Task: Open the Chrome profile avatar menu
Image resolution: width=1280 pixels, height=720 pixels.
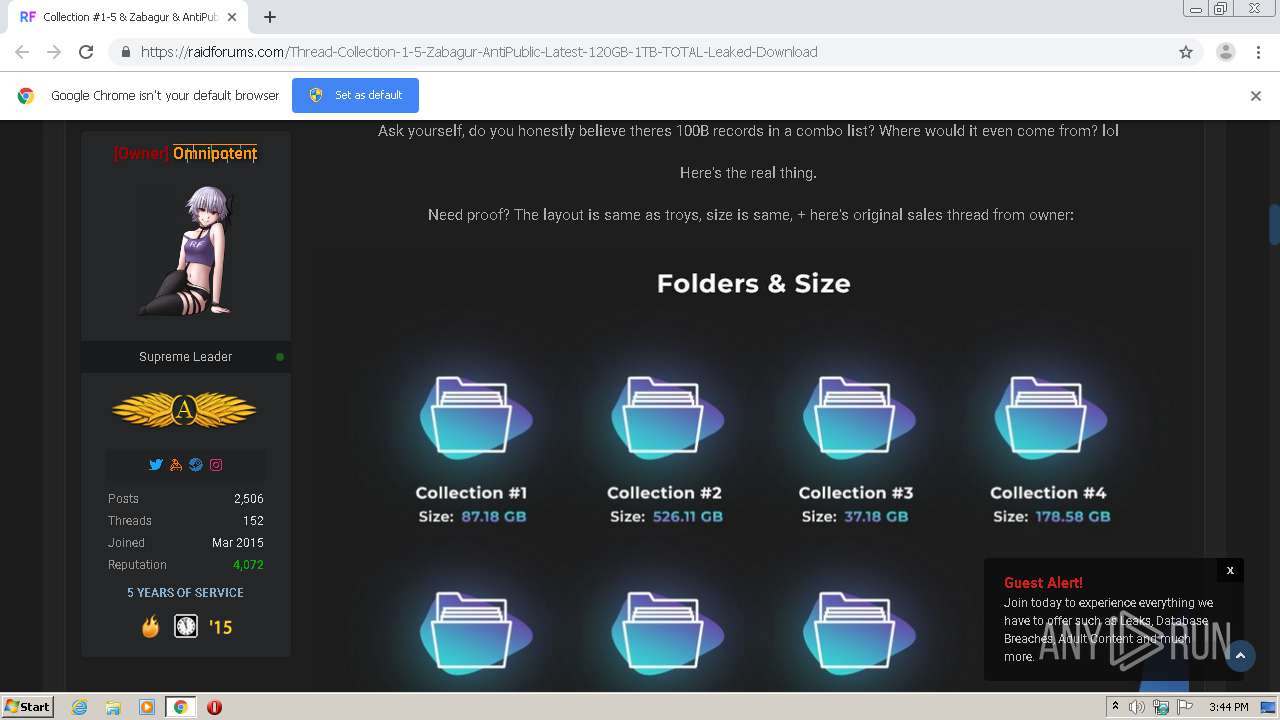Action: tap(1225, 52)
